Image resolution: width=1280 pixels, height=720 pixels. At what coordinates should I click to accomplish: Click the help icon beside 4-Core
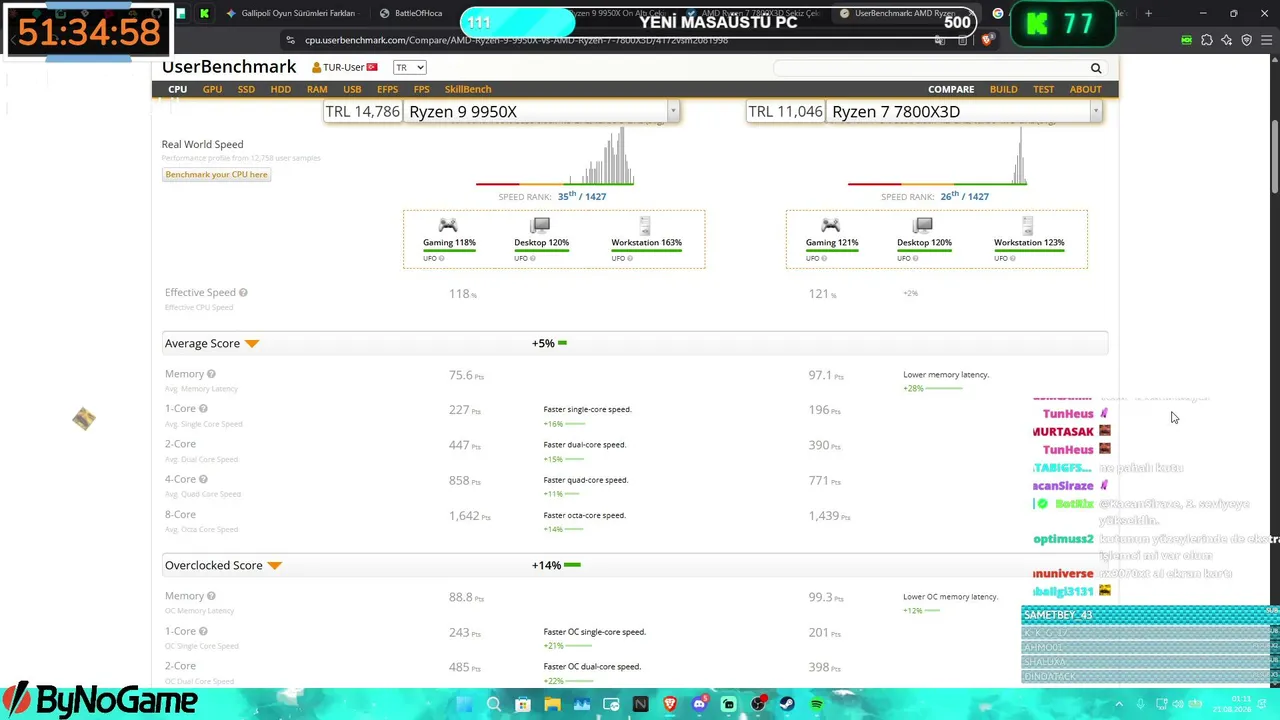pos(203,479)
